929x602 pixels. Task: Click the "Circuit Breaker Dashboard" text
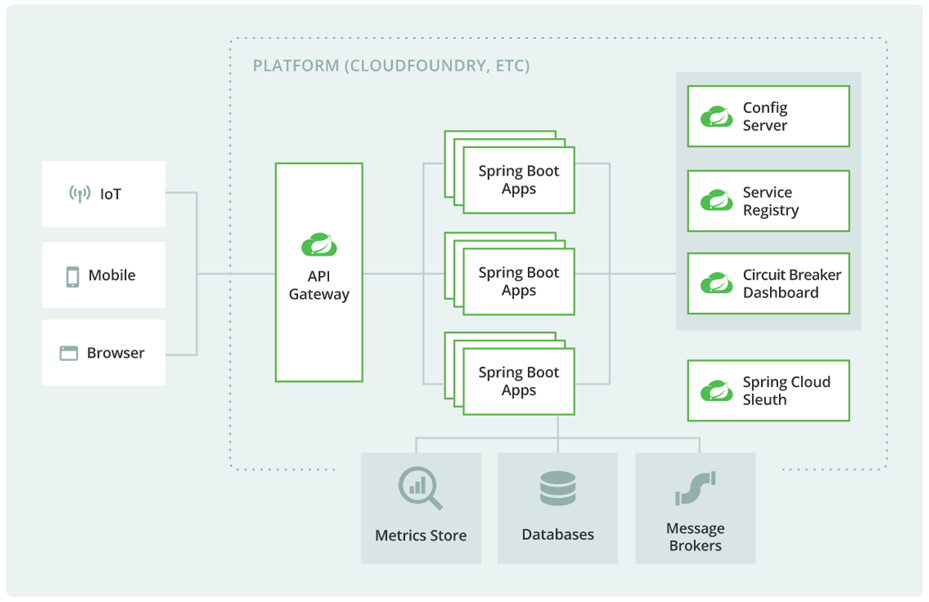[792, 283]
